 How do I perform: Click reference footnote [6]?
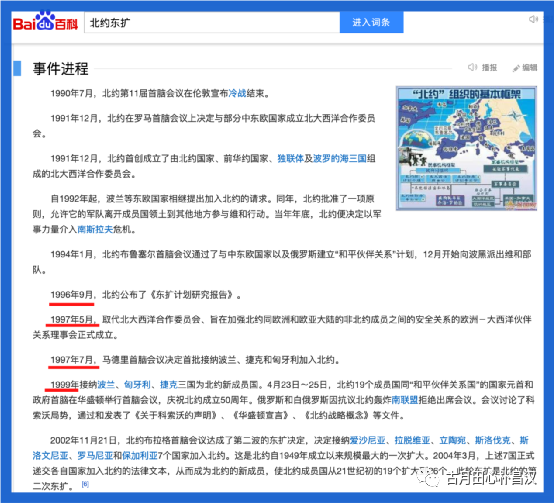point(85,484)
